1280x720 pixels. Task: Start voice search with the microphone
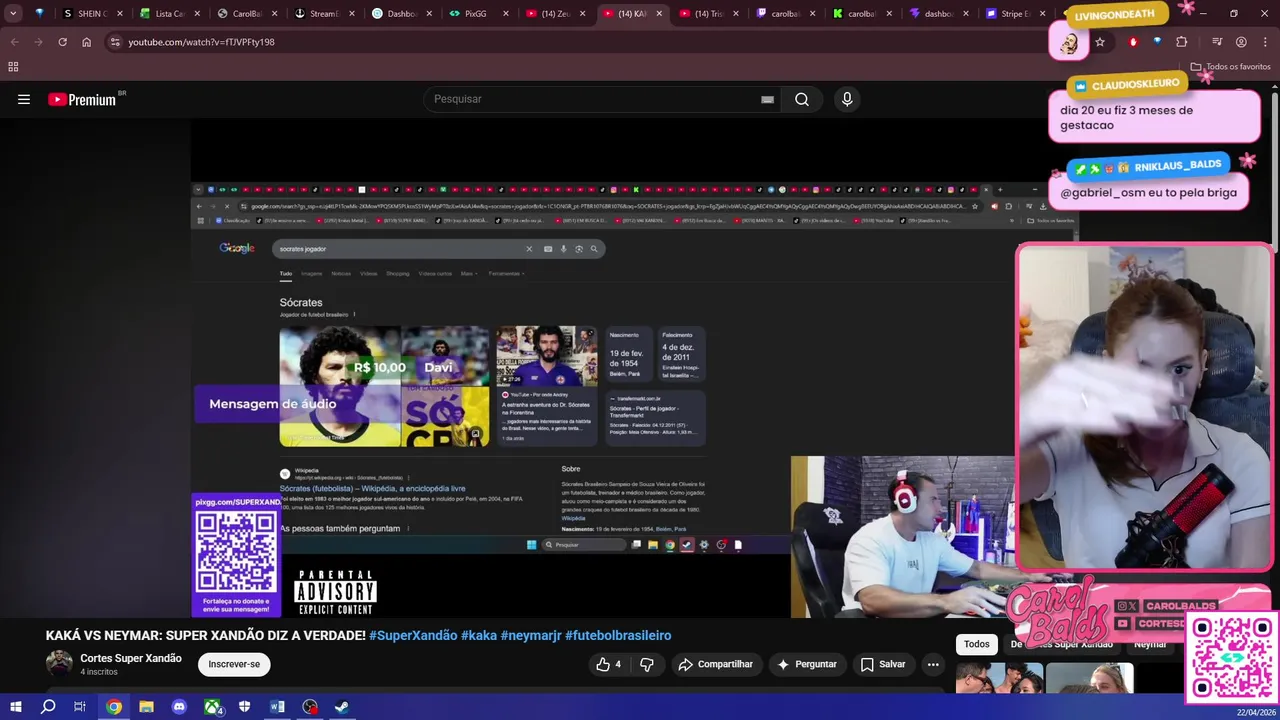[x=847, y=99]
